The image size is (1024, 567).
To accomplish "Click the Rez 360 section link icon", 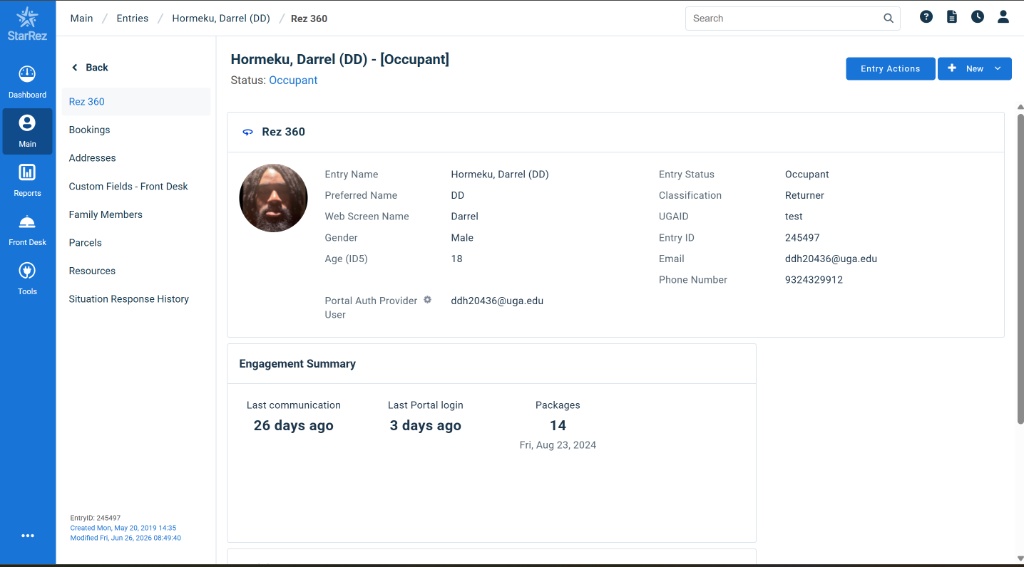I will (x=248, y=132).
